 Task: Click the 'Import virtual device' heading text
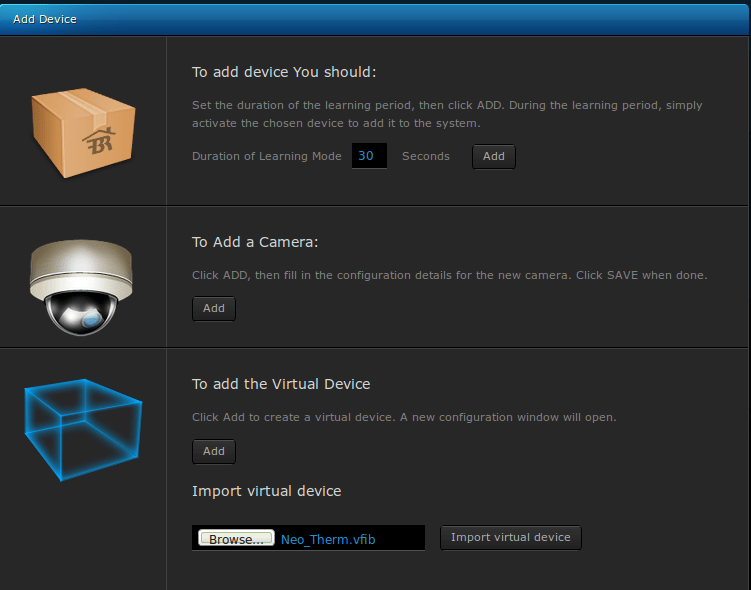(x=266, y=491)
